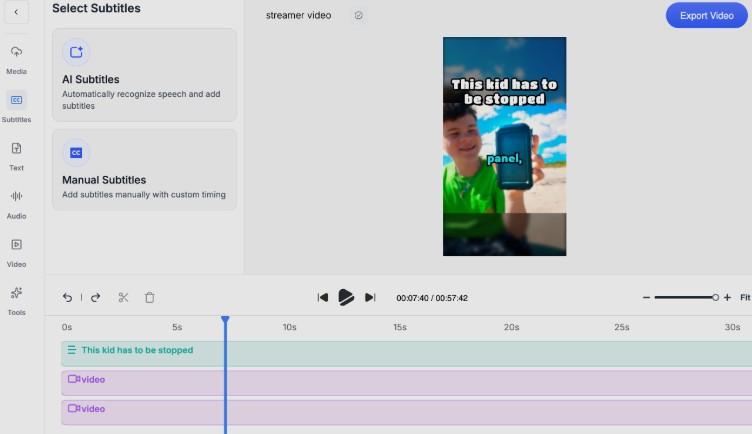
Task: Click Export Video
Action: tap(706, 15)
